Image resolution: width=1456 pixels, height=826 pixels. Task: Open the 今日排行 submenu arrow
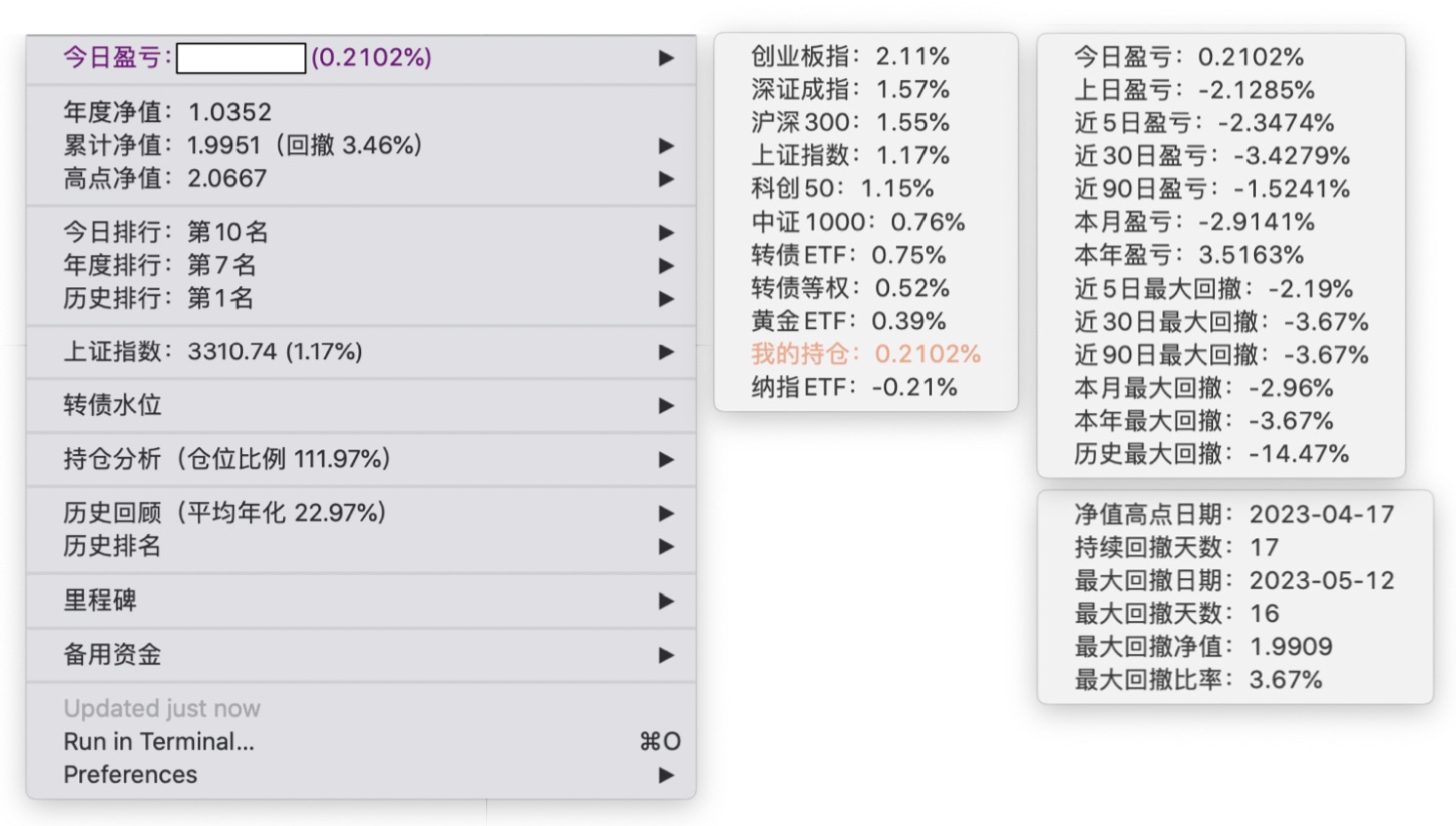pos(667,232)
